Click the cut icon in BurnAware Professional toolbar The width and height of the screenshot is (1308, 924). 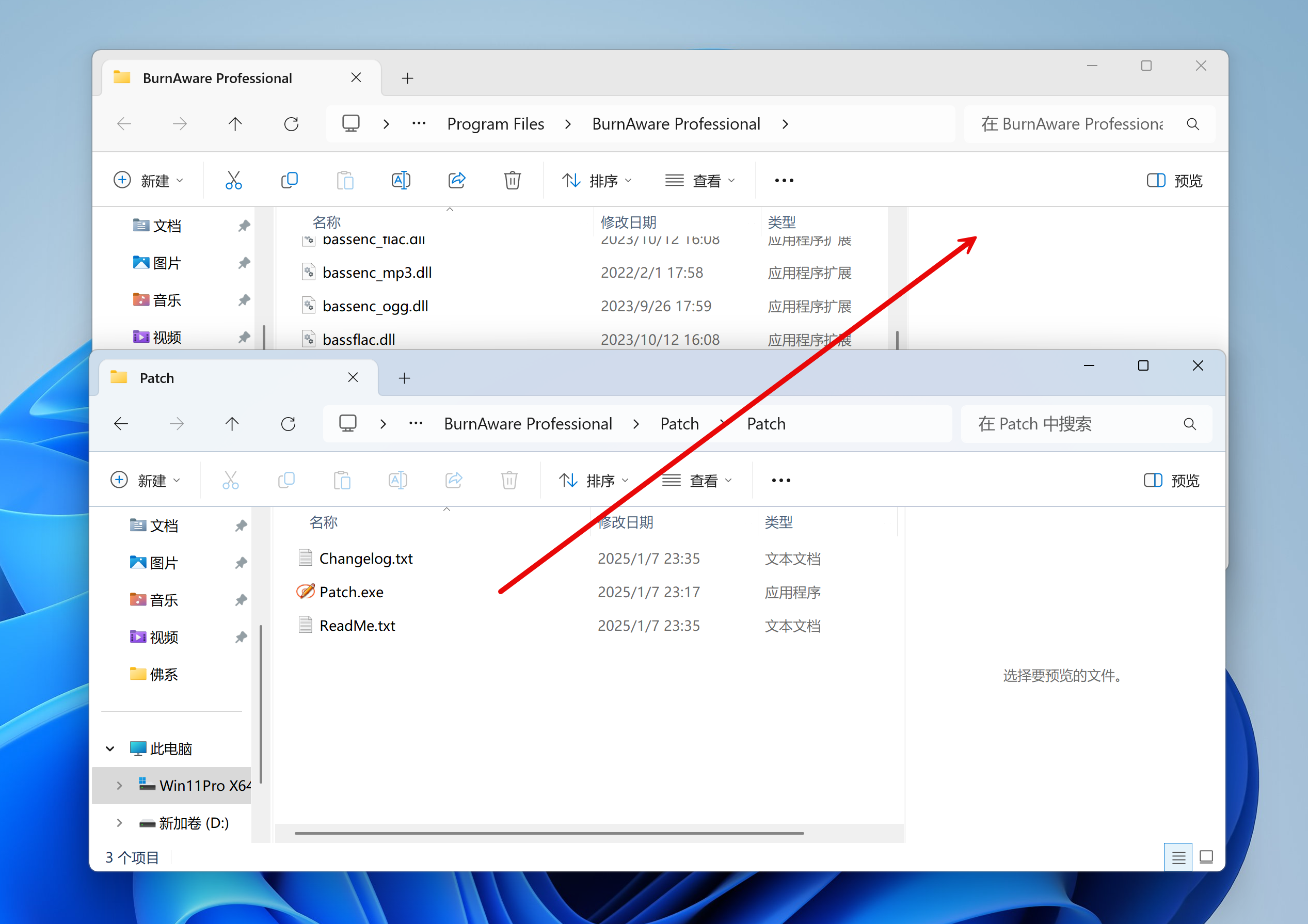(x=233, y=181)
